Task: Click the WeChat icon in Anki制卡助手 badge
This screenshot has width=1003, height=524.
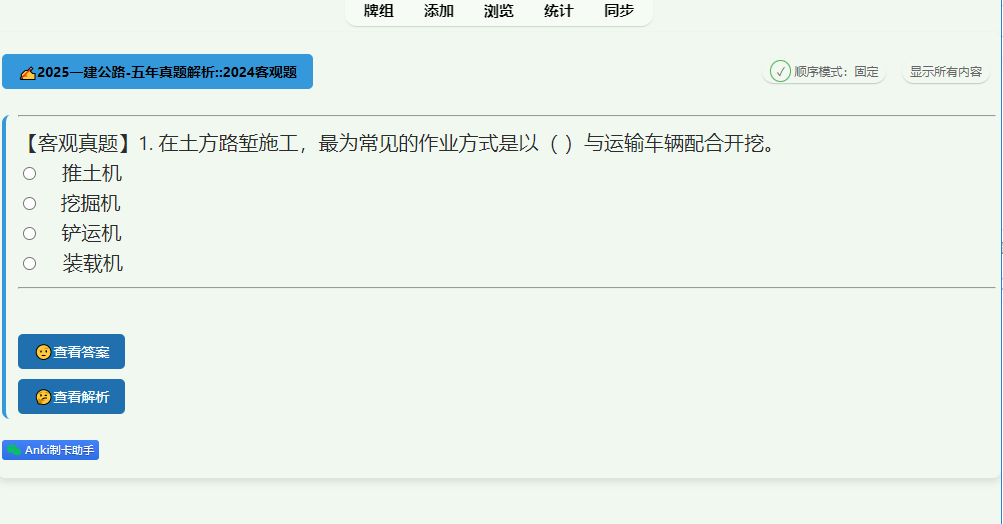Action: click(x=14, y=450)
